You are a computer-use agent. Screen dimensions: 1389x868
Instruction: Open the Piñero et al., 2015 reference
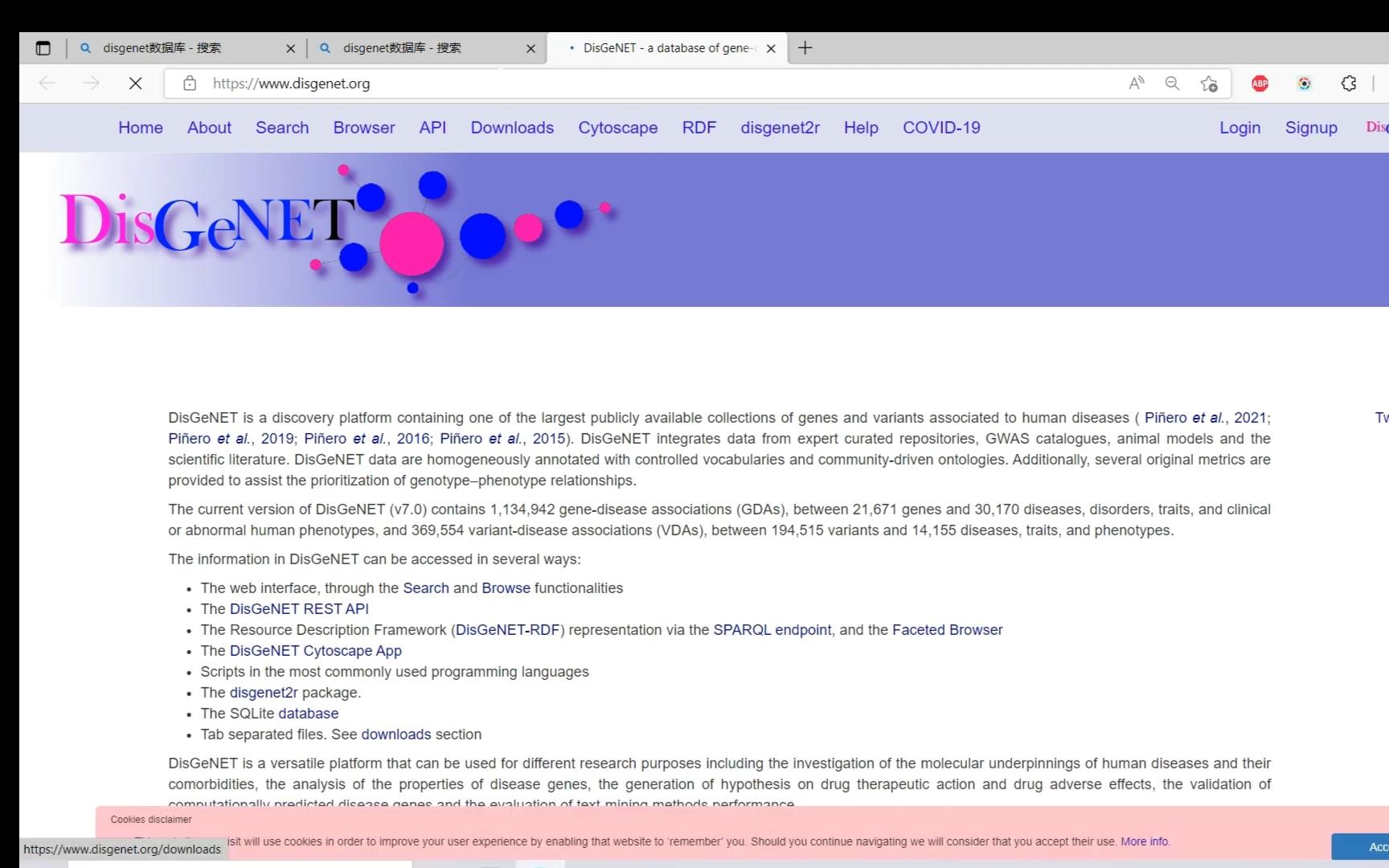pyautogui.click(x=502, y=439)
